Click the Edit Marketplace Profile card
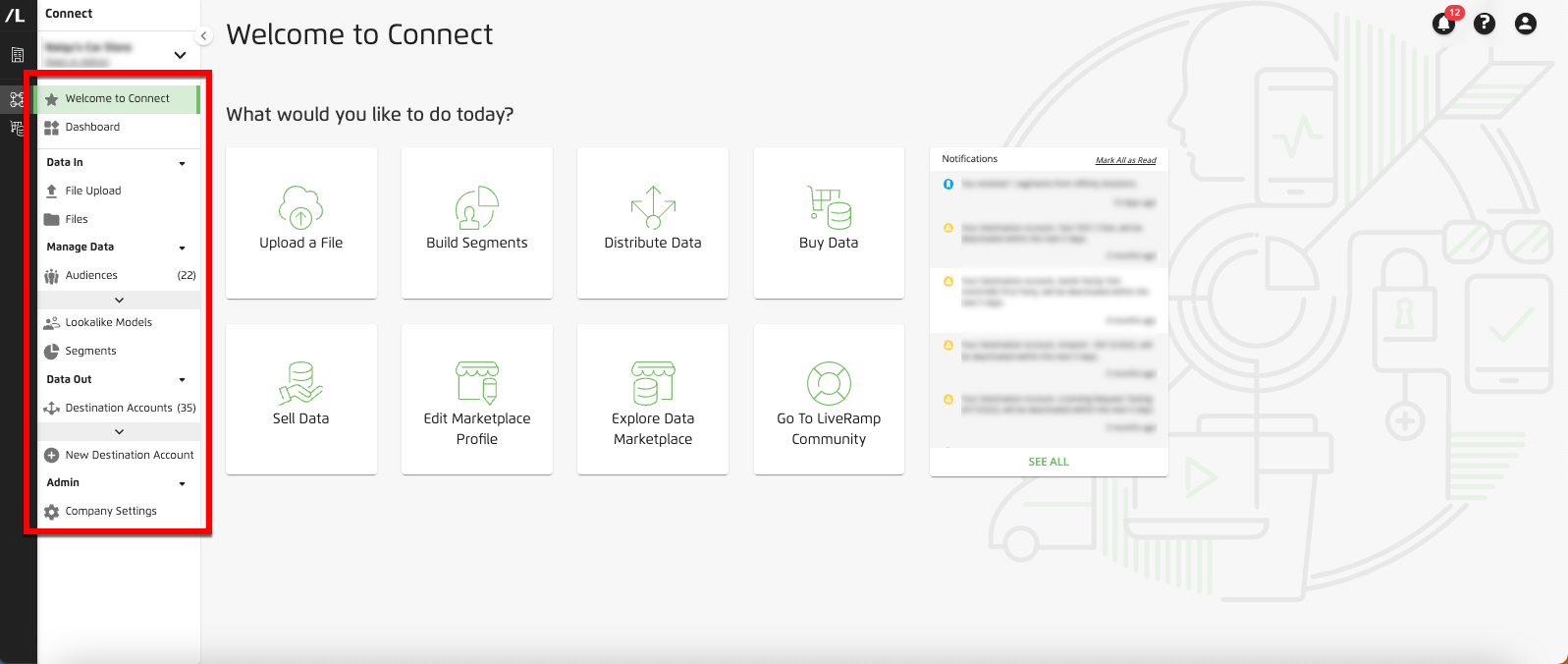The height and width of the screenshot is (664, 1568). pyautogui.click(x=477, y=400)
